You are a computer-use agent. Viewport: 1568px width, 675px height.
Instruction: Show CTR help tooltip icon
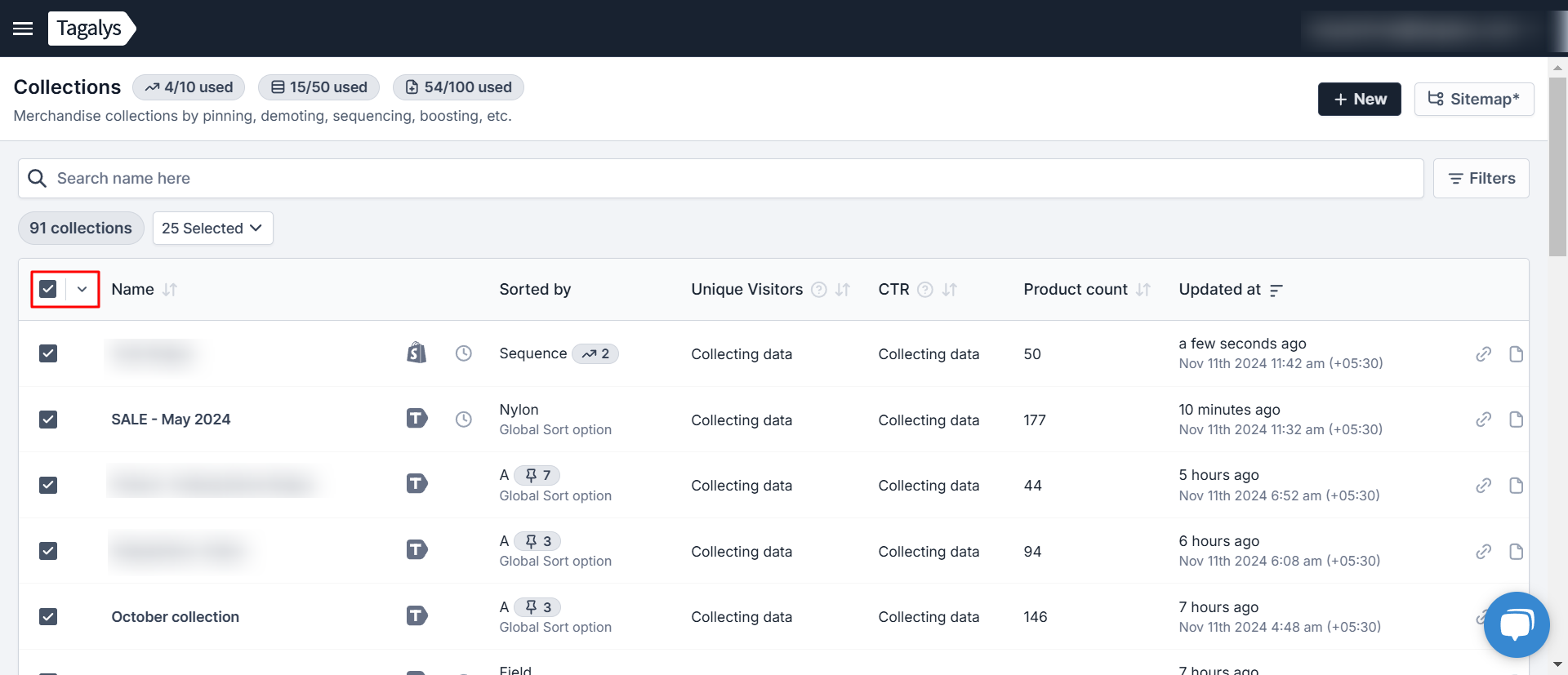[925, 290]
